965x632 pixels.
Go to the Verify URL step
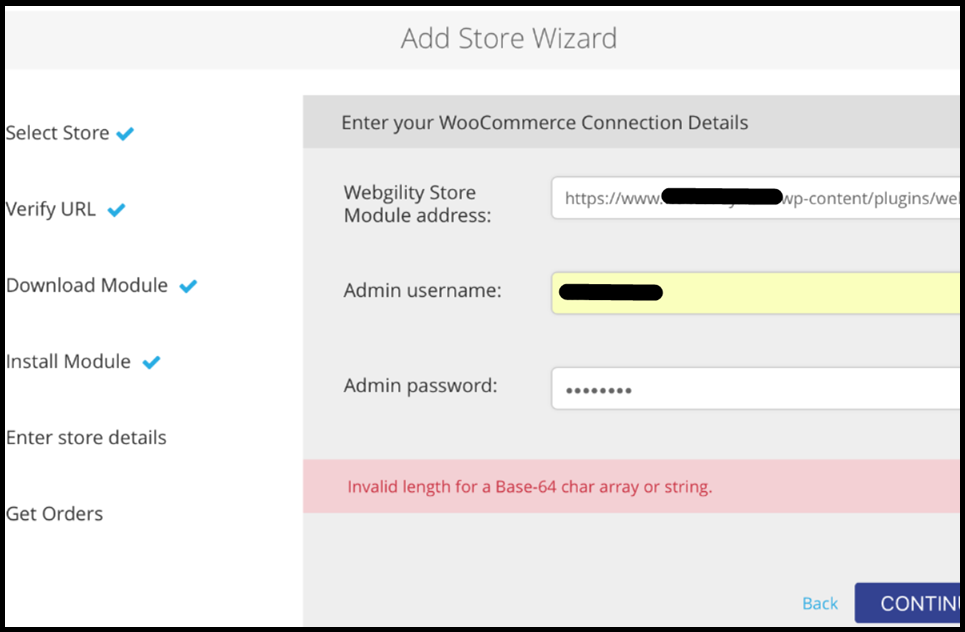point(51,209)
